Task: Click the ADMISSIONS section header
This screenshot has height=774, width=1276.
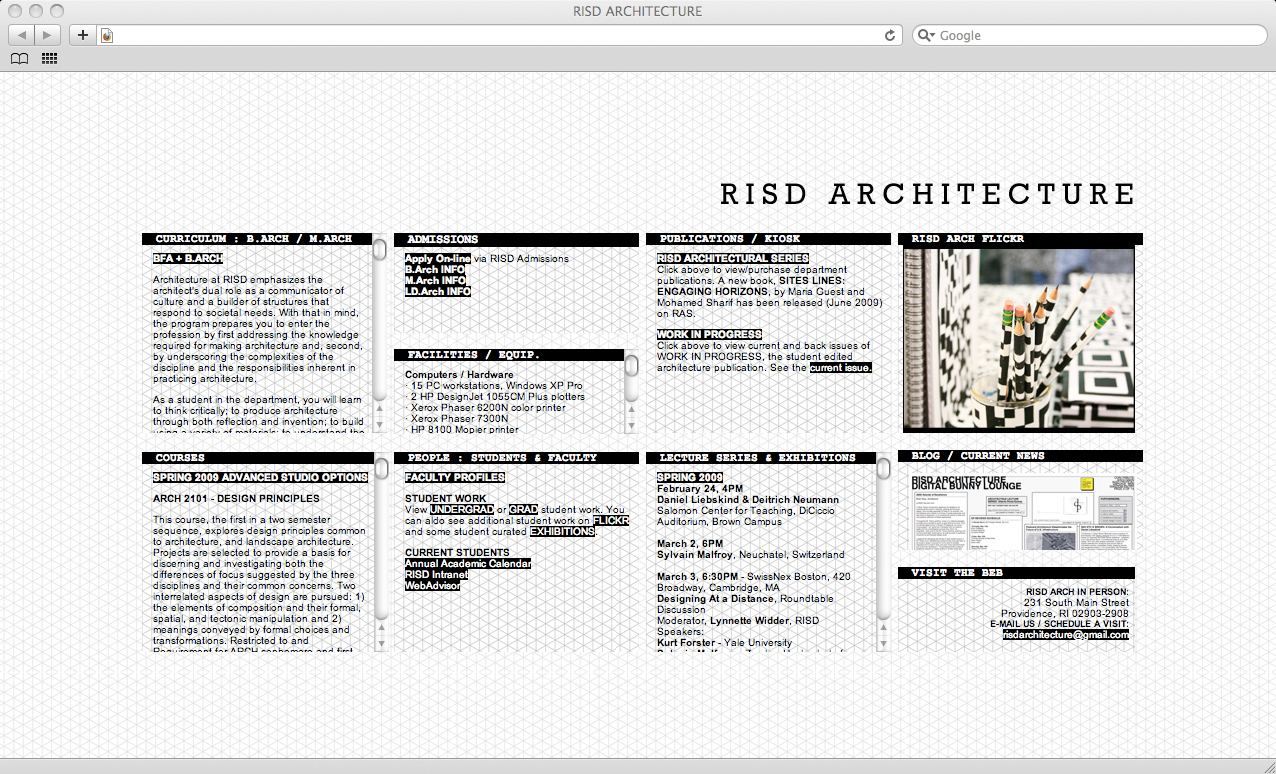Action: tap(516, 239)
